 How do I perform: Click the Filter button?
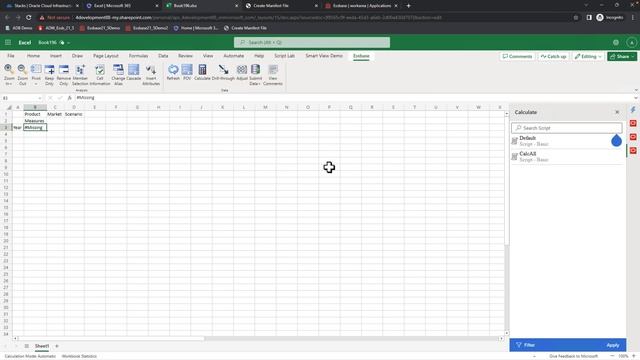526,345
